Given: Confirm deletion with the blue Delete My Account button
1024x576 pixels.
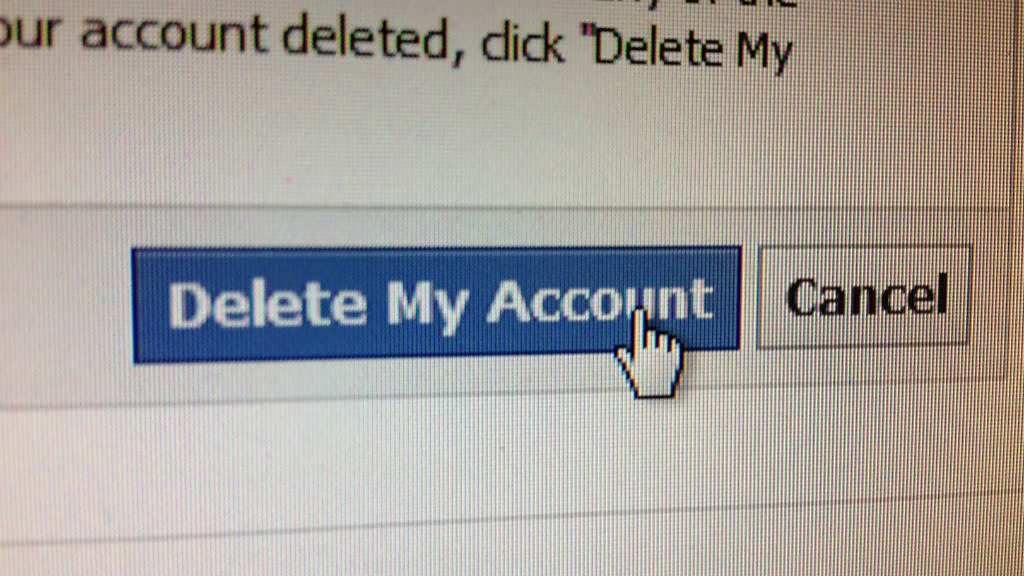Looking at the screenshot, I should pyautogui.click(x=436, y=304).
